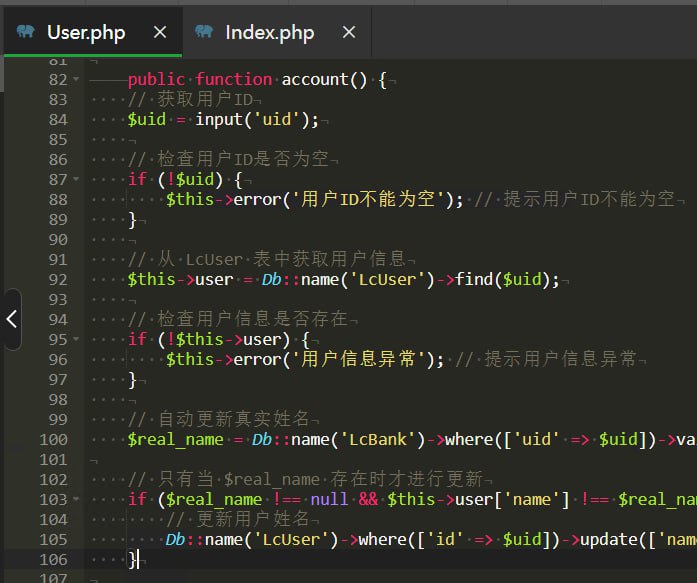Image resolution: width=697 pixels, height=583 pixels.
Task: Switch to the User.php tab
Action: click(x=86, y=32)
